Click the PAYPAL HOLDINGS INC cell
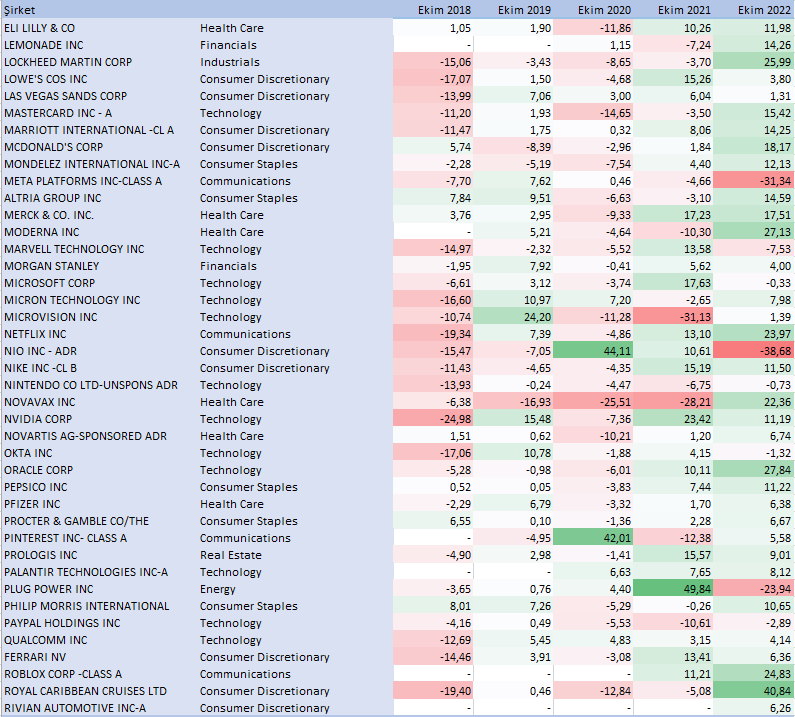 pos(62,623)
